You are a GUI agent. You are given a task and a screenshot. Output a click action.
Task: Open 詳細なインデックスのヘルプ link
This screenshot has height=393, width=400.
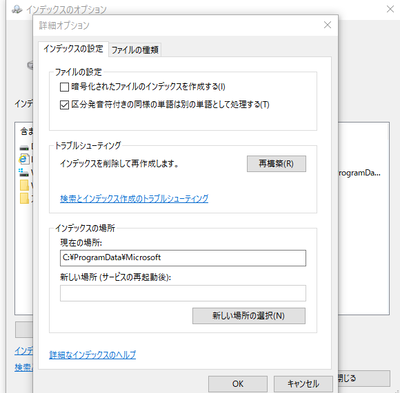pyautogui.click(x=92, y=355)
